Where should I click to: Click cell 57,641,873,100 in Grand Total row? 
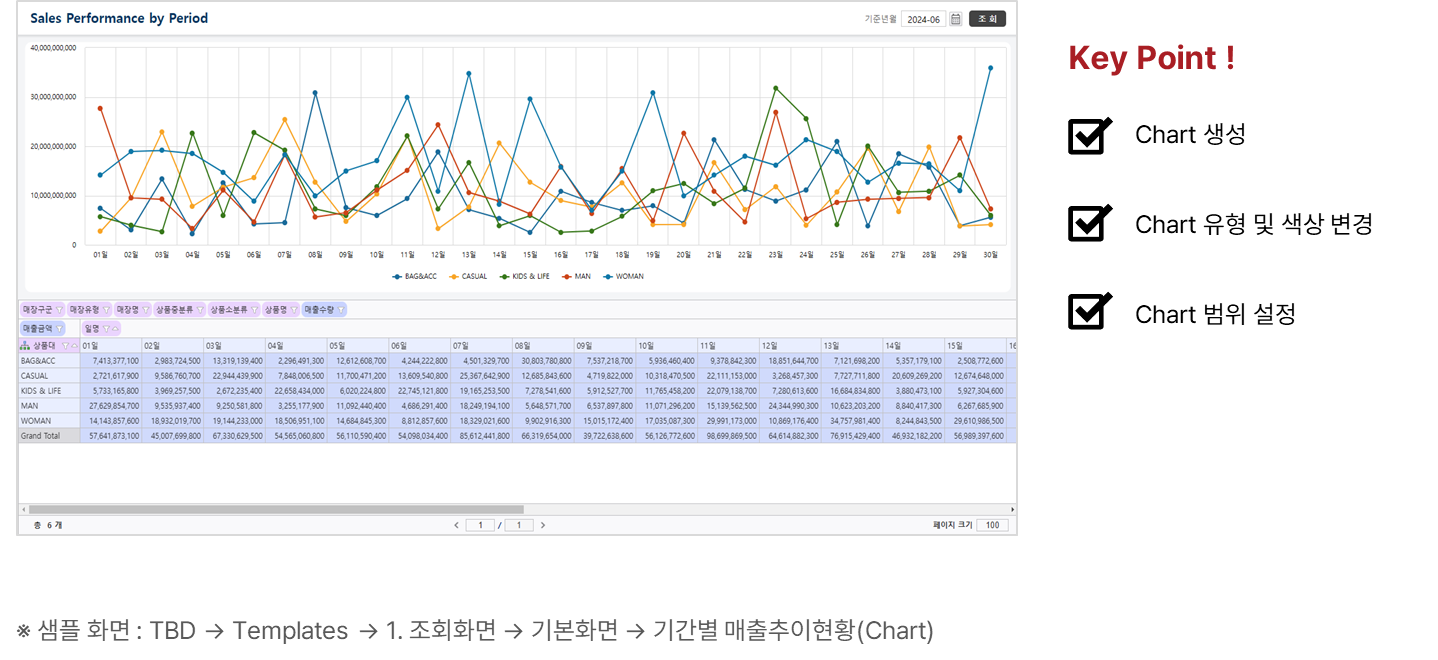(111, 436)
